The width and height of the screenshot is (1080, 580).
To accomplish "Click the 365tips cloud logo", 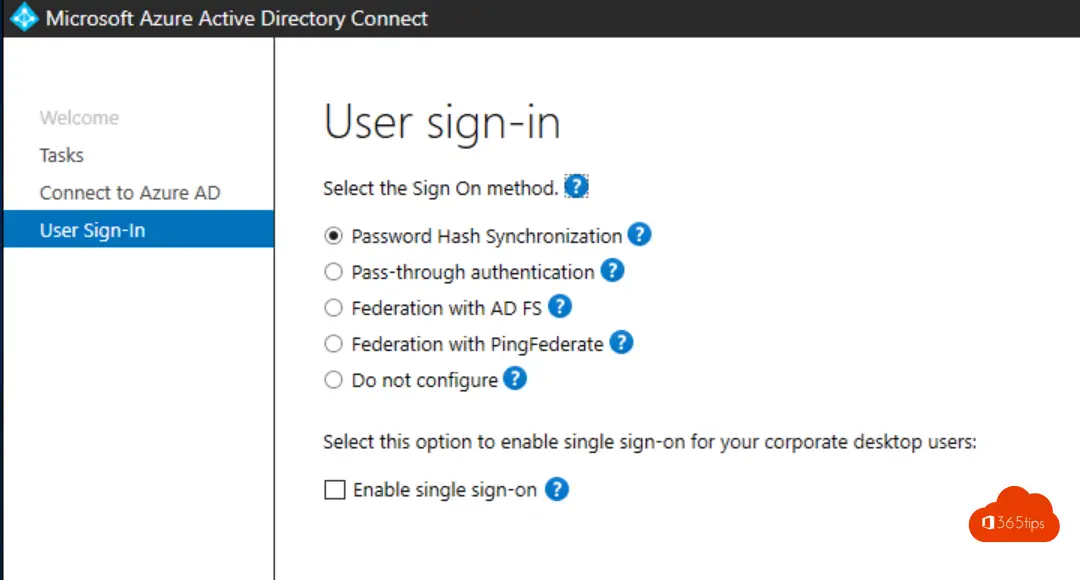I will (x=1013, y=516).
